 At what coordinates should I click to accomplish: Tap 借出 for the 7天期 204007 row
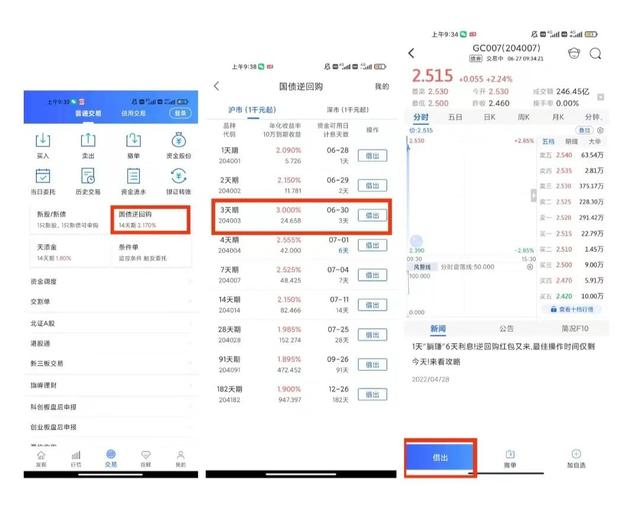[372, 275]
